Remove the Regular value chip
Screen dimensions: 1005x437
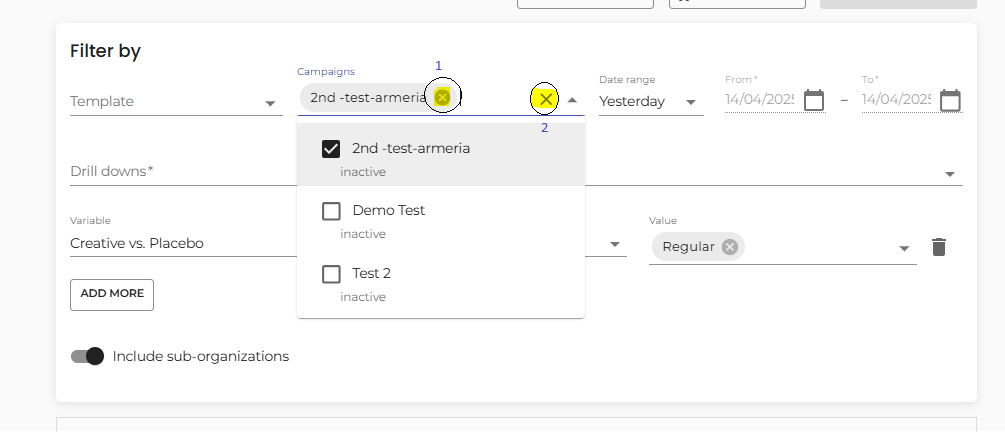730,247
